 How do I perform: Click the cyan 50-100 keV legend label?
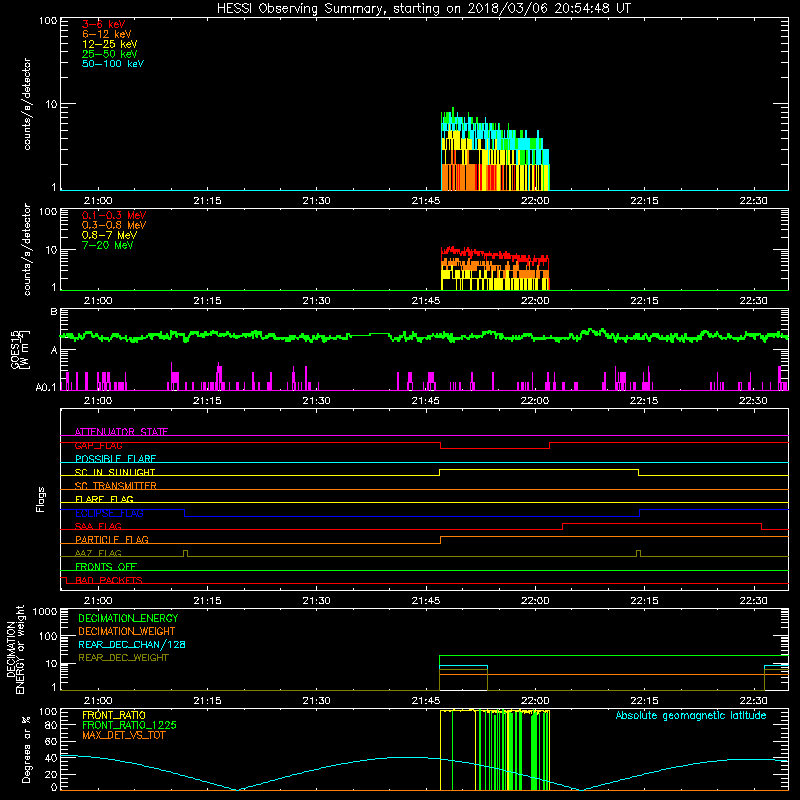(x=113, y=64)
